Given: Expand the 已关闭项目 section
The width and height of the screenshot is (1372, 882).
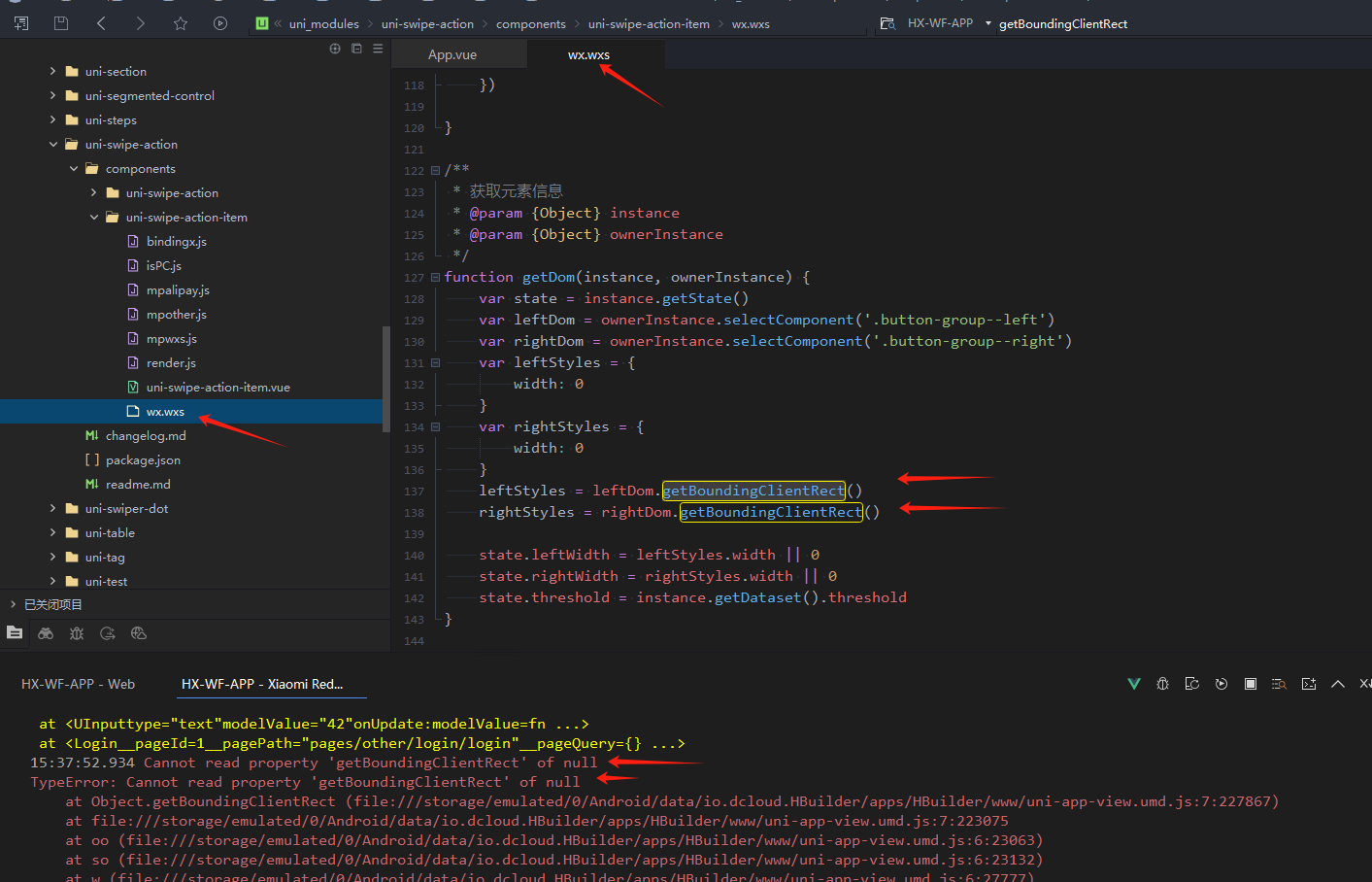Looking at the screenshot, I should [x=14, y=604].
